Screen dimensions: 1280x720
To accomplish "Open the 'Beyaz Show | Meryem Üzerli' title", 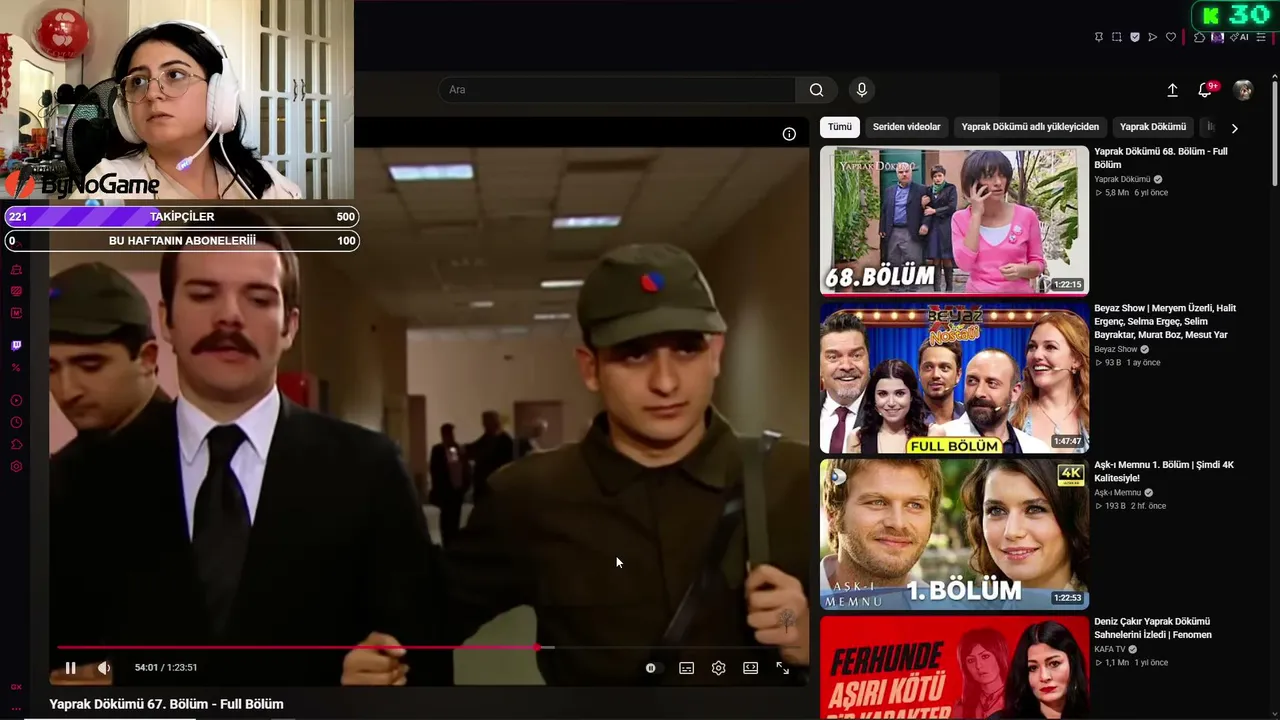I will coord(1165,321).
